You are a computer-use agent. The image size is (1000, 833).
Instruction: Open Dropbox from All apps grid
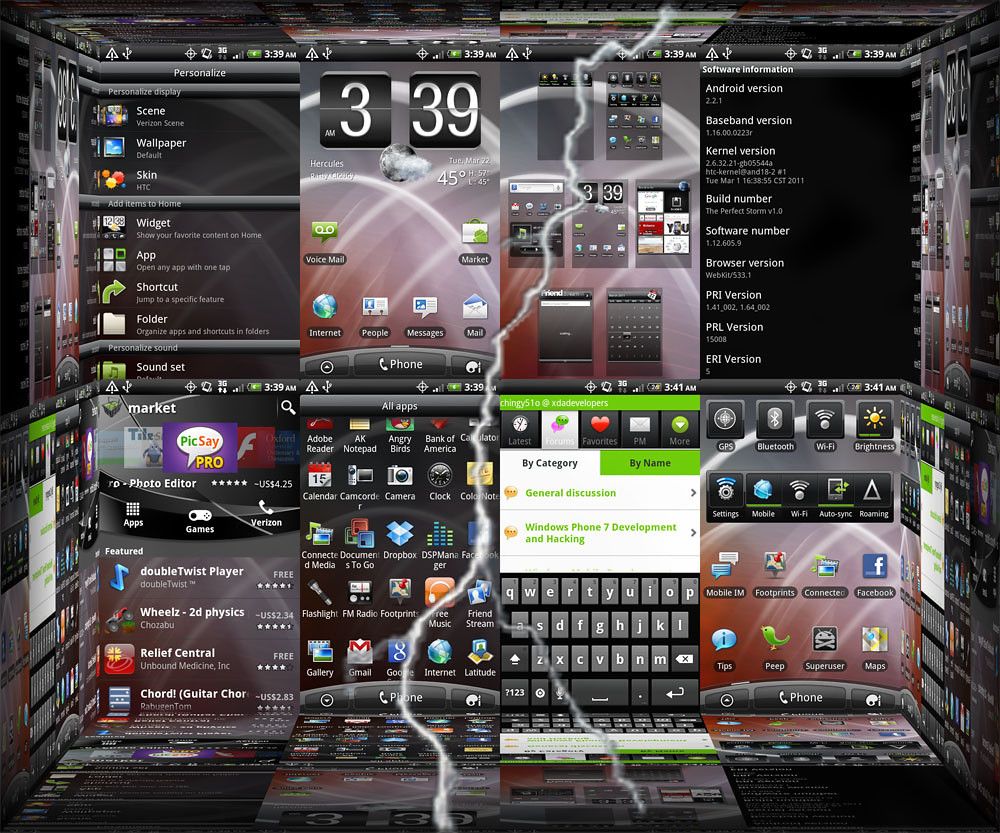tap(400, 540)
